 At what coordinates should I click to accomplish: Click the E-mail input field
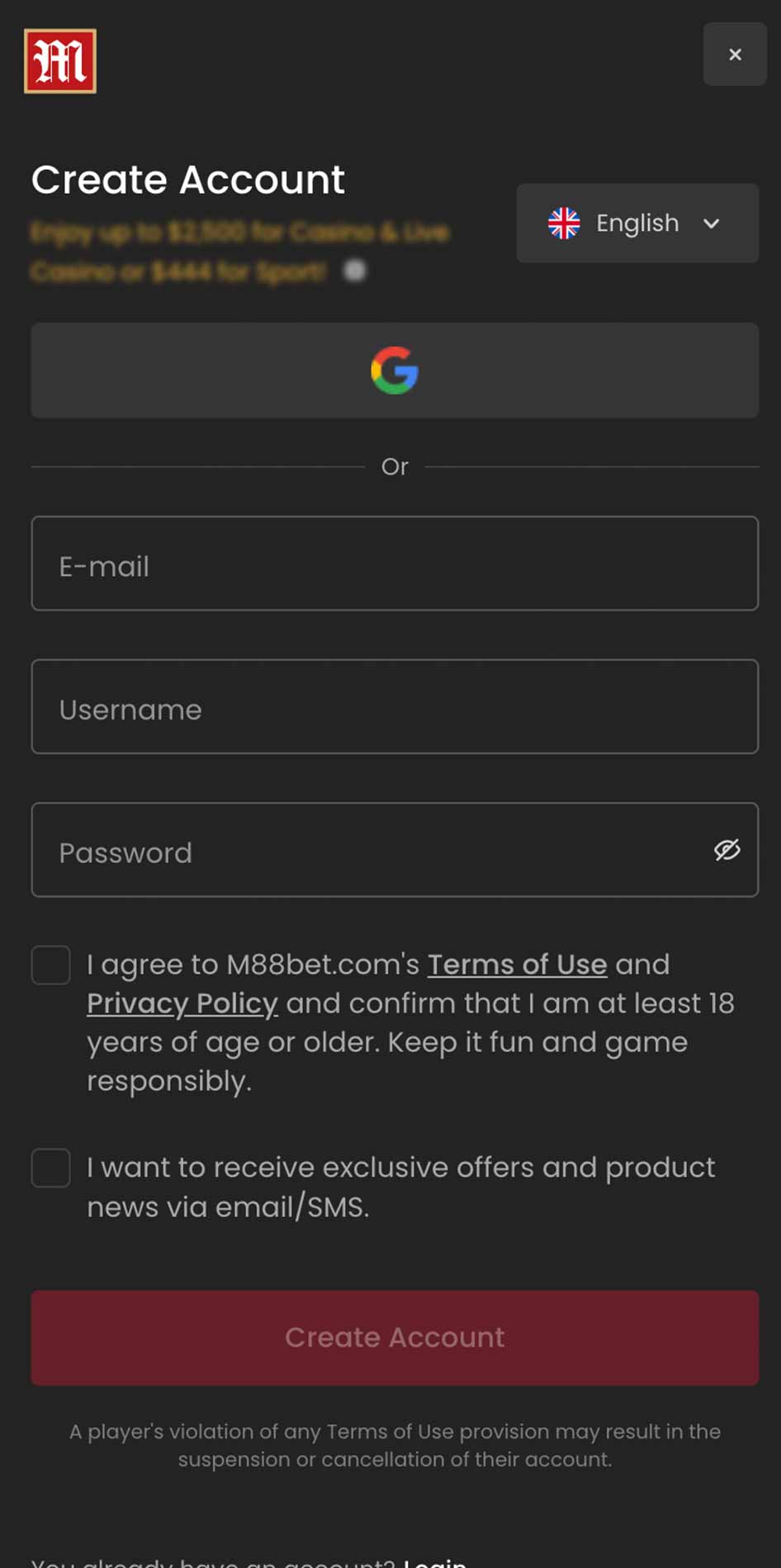pos(395,564)
